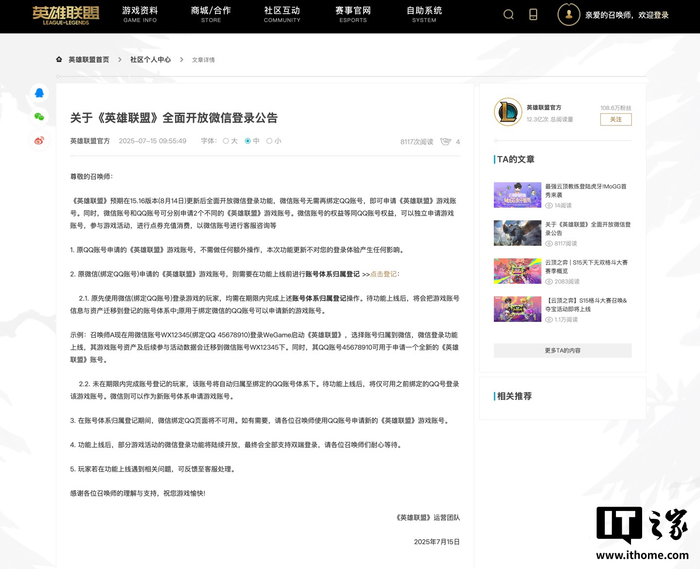Click the 文章详情 breadcrumb text
The height and width of the screenshot is (569, 700).
click(203, 60)
